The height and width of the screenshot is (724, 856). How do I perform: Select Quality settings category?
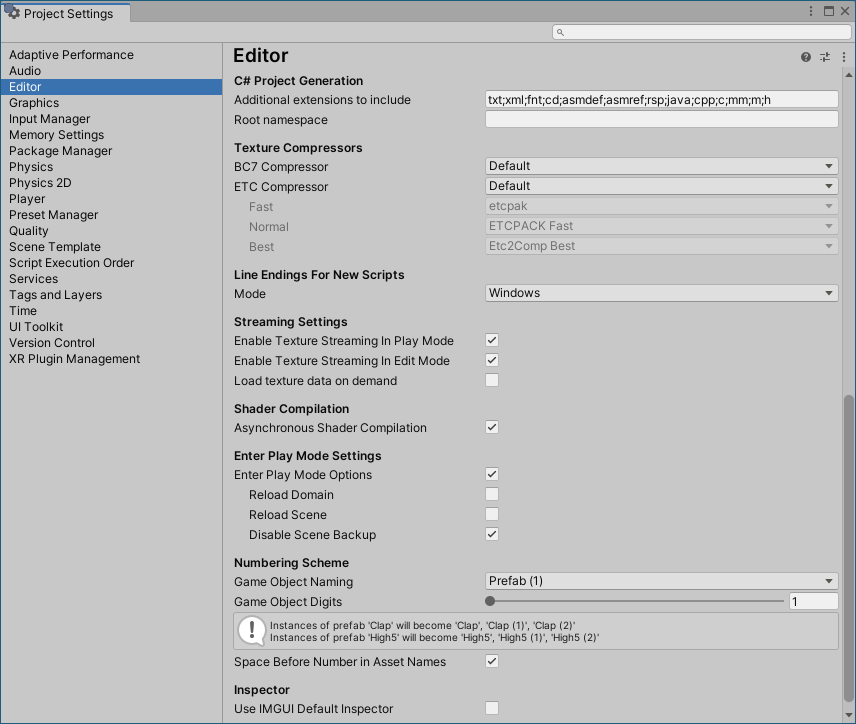click(111, 231)
